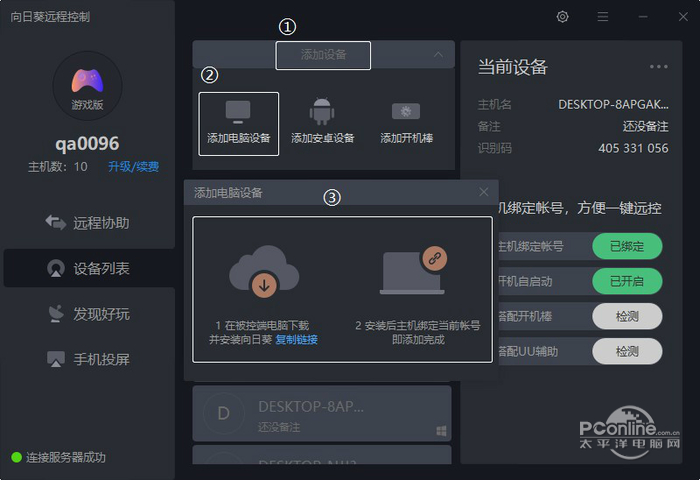Collapse the 添加设备 panel with the chevron
The image size is (700, 480).
[438, 54]
